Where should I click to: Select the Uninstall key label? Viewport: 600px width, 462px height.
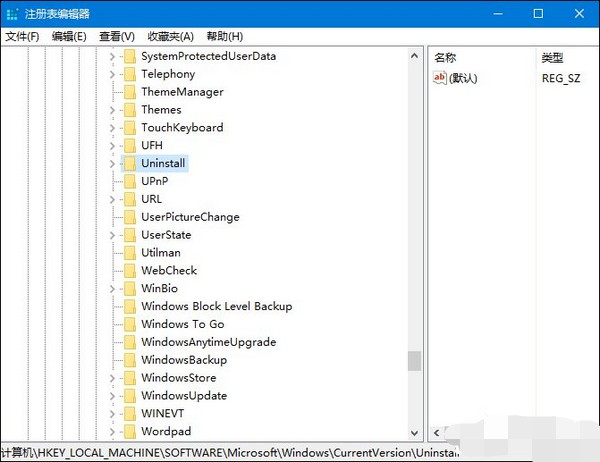pyautogui.click(x=163, y=163)
